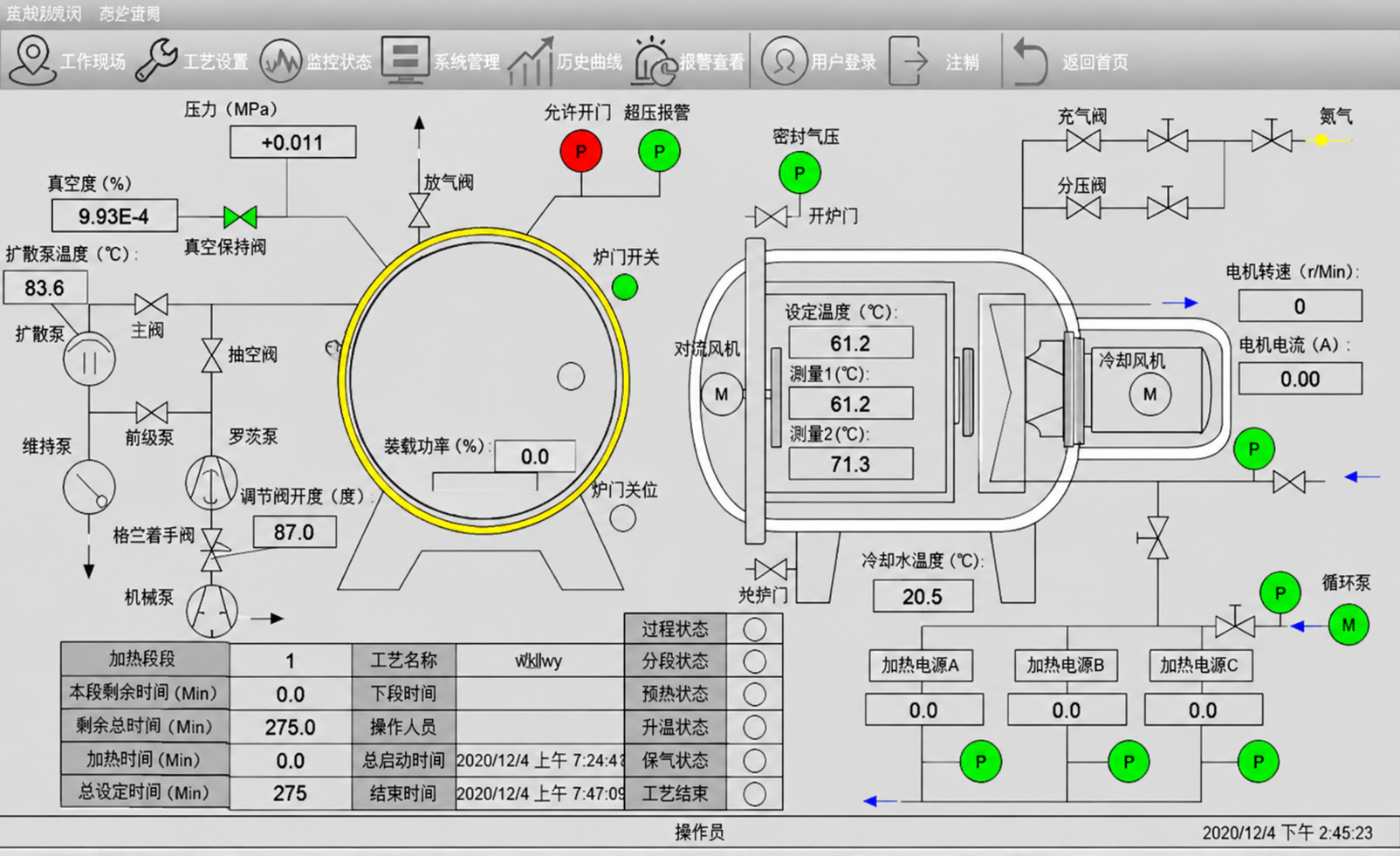This screenshot has height=856, width=1400.
Task: Click the 加热电源C button
Action: pyautogui.click(x=1199, y=665)
